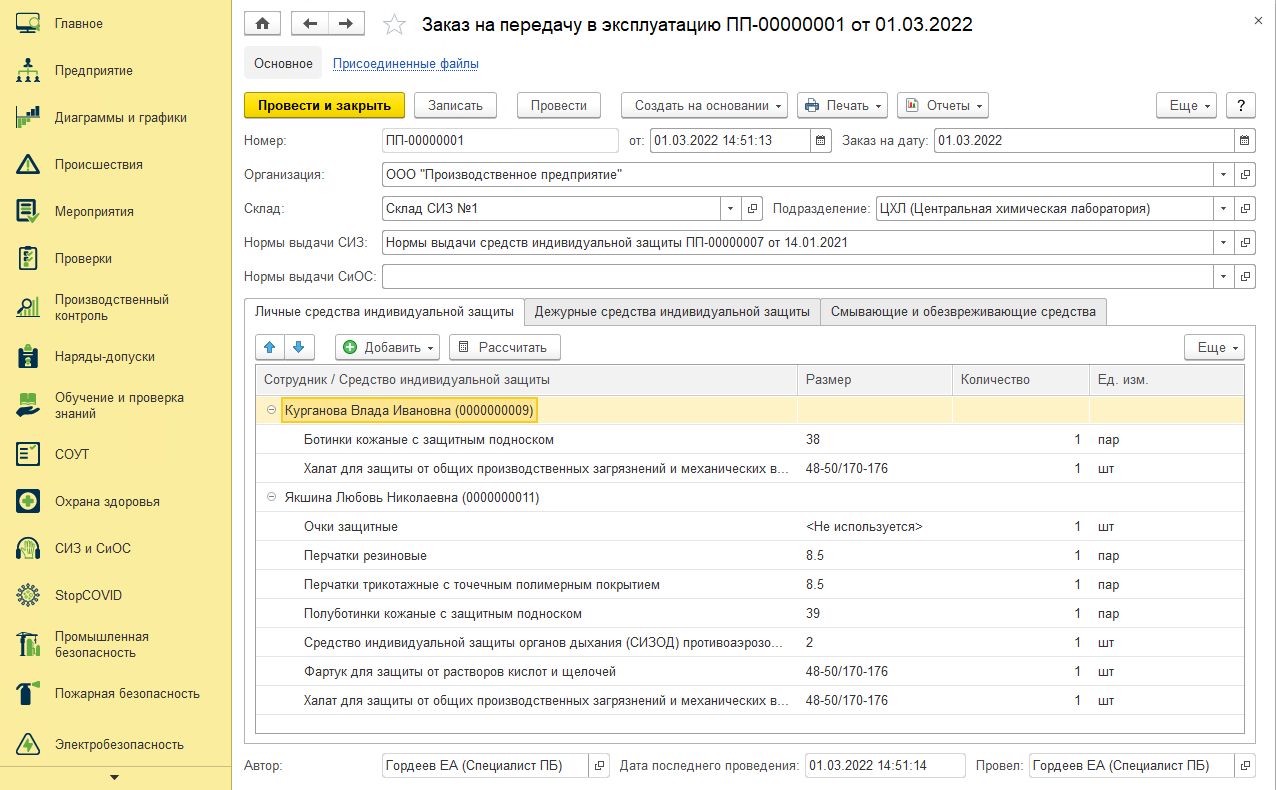Select Фартук для защиты от растворов row
This screenshot has width=1276, height=790.
[x=750, y=671]
